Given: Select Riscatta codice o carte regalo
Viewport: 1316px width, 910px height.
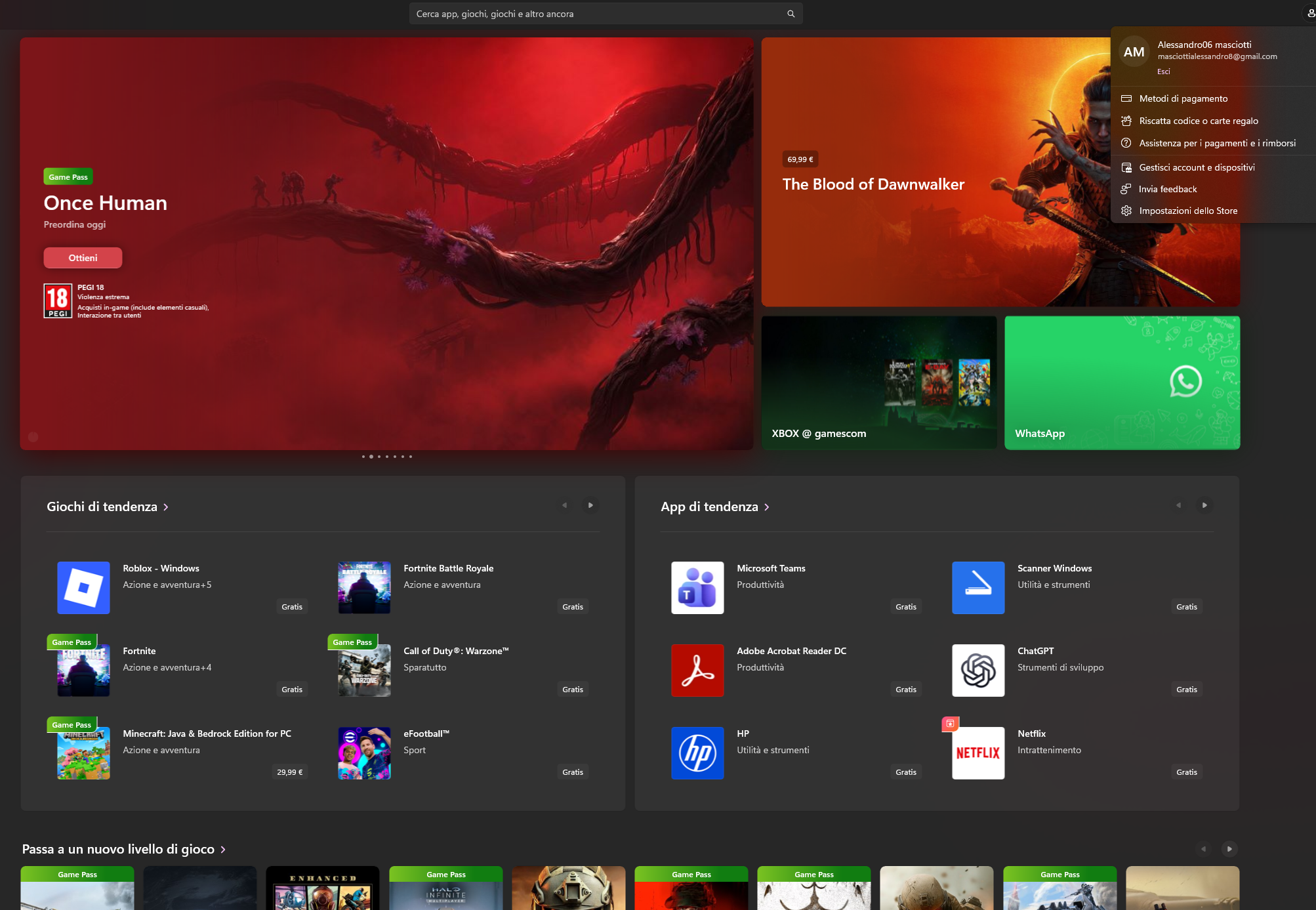Looking at the screenshot, I should tap(1213, 121).
